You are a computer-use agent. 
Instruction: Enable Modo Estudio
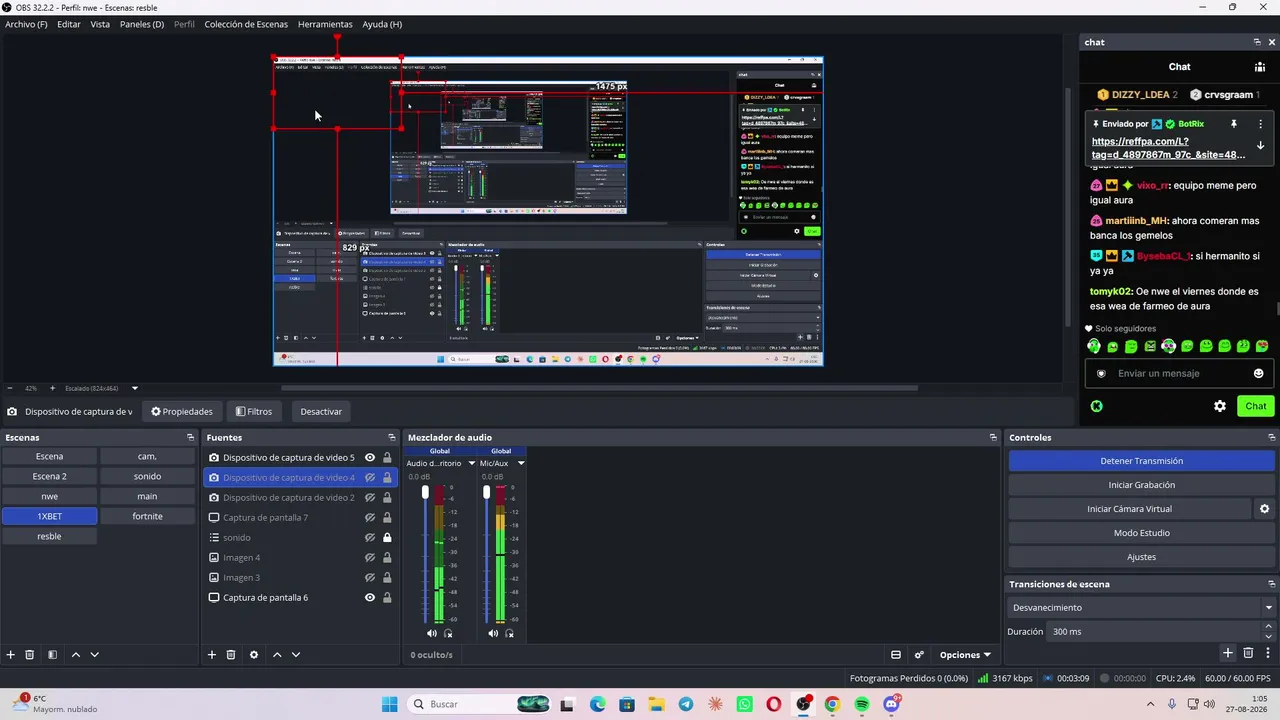1141,533
